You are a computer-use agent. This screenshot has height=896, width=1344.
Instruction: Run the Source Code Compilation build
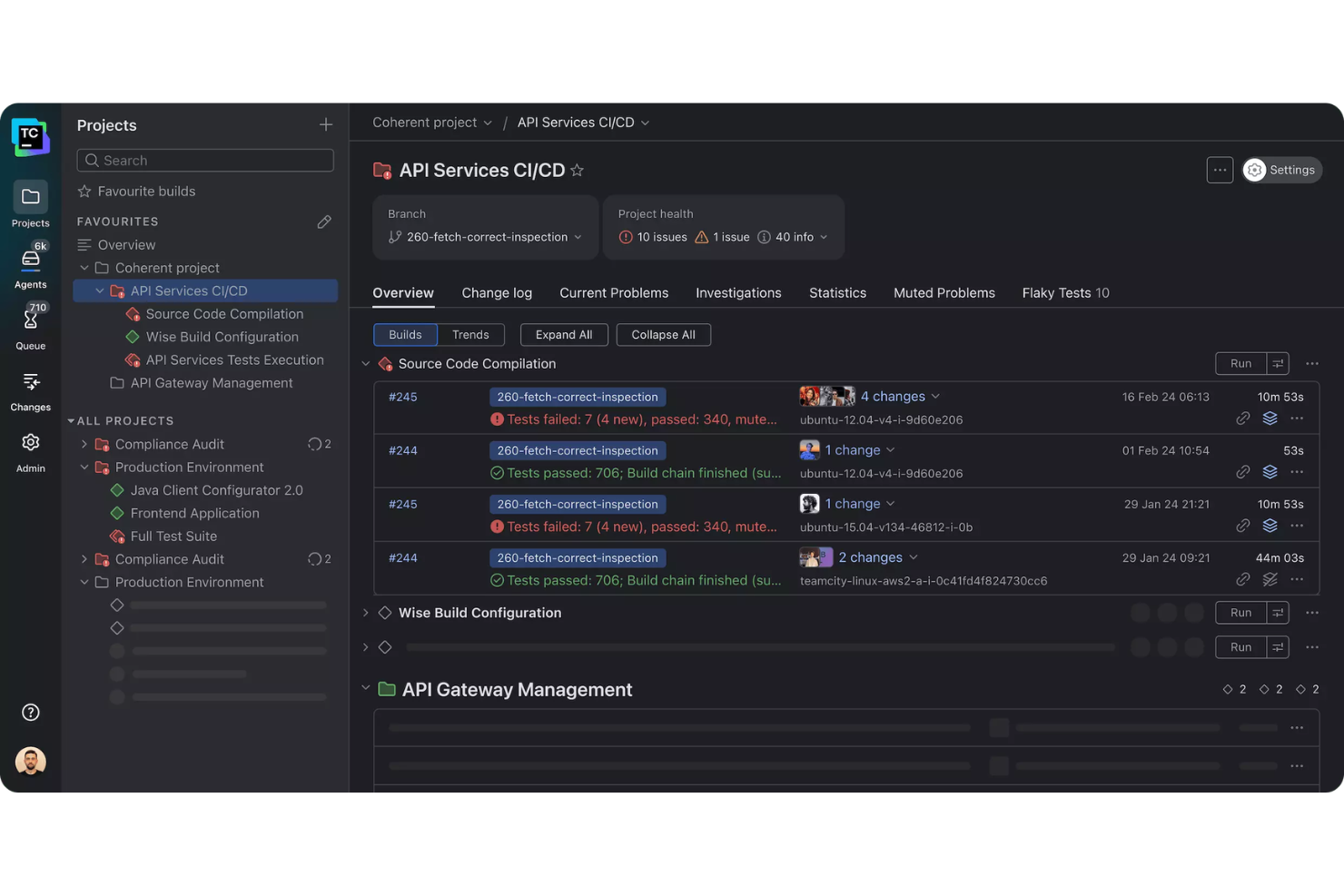pyautogui.click(x=1240, y=363)
